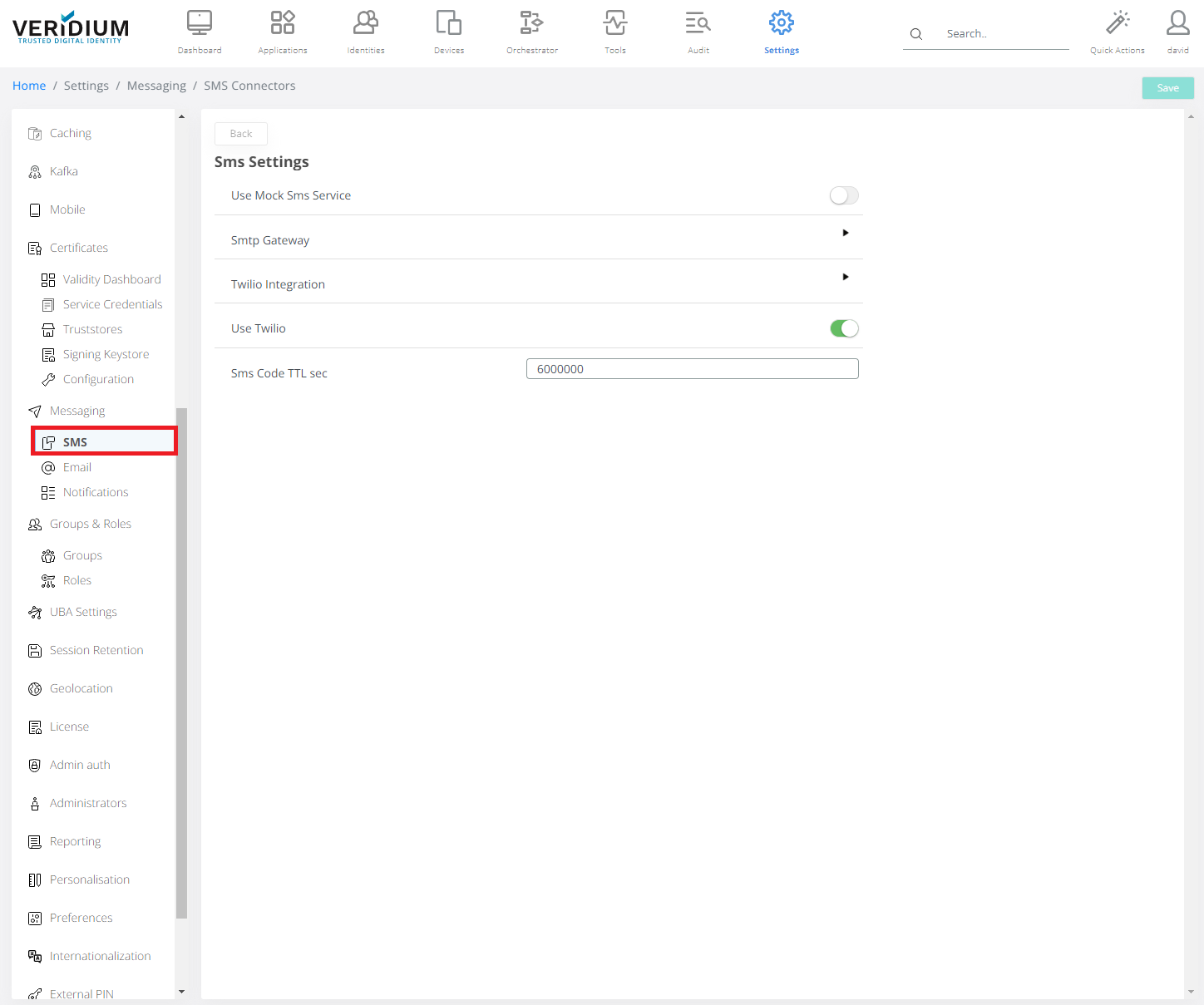Go to Identities via its icon
1204x1005 pixels.
[366, 23]
